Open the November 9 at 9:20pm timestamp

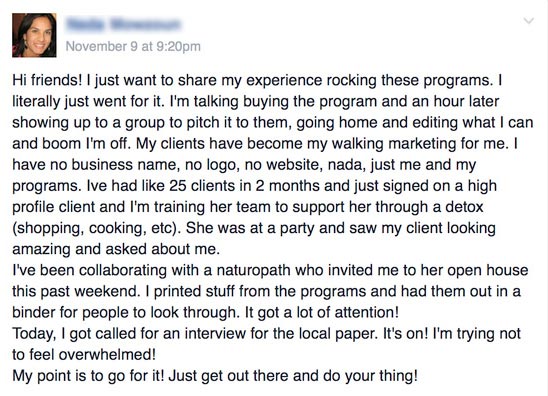[133, 46]
